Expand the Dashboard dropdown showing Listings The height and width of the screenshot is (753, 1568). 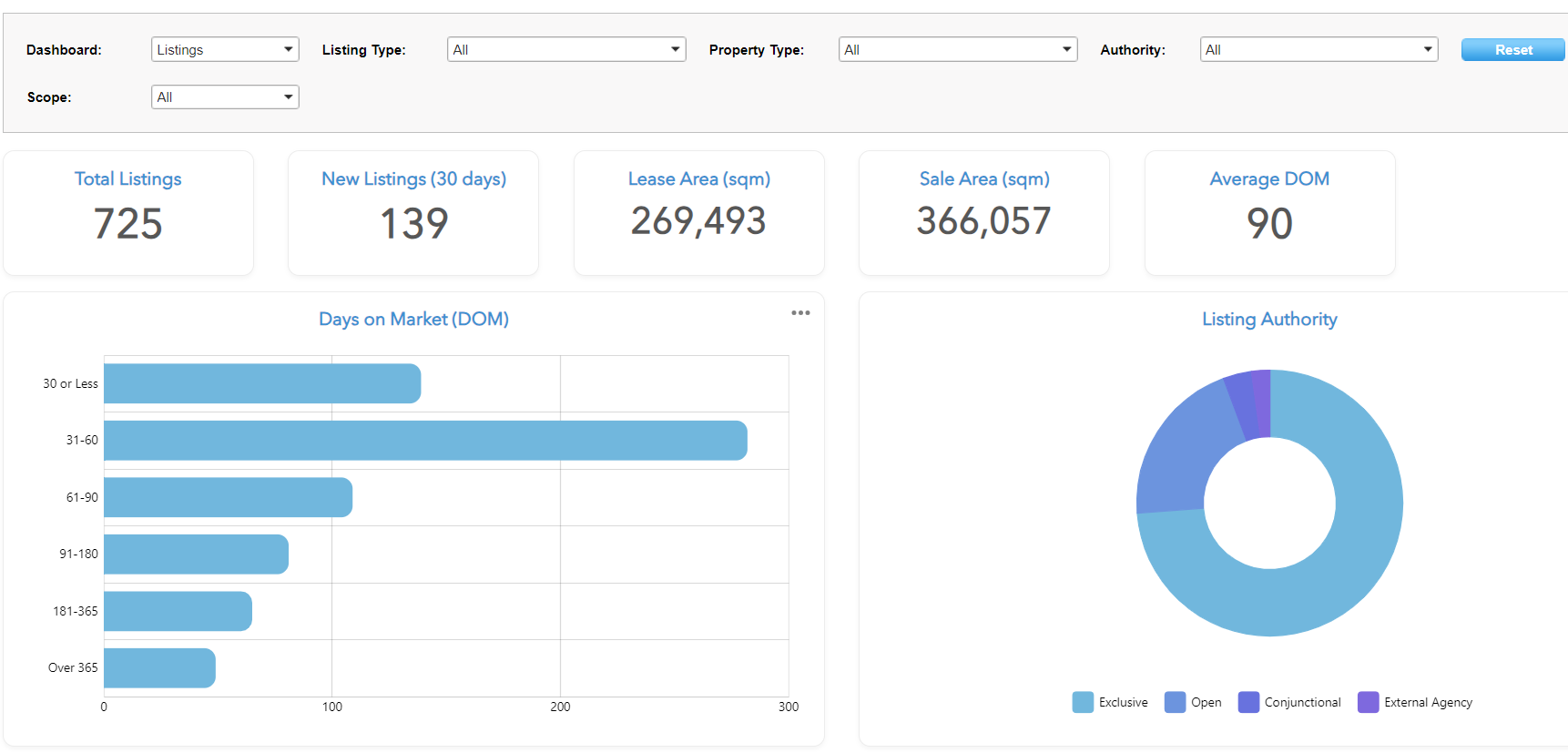[x=225, y=50]
